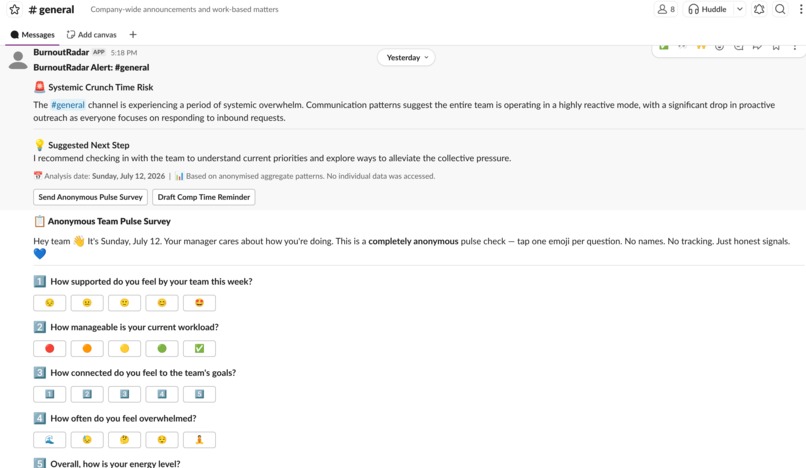Select the red circle workload answer
This screenshot has width=806, height=468.
point(49,349)
